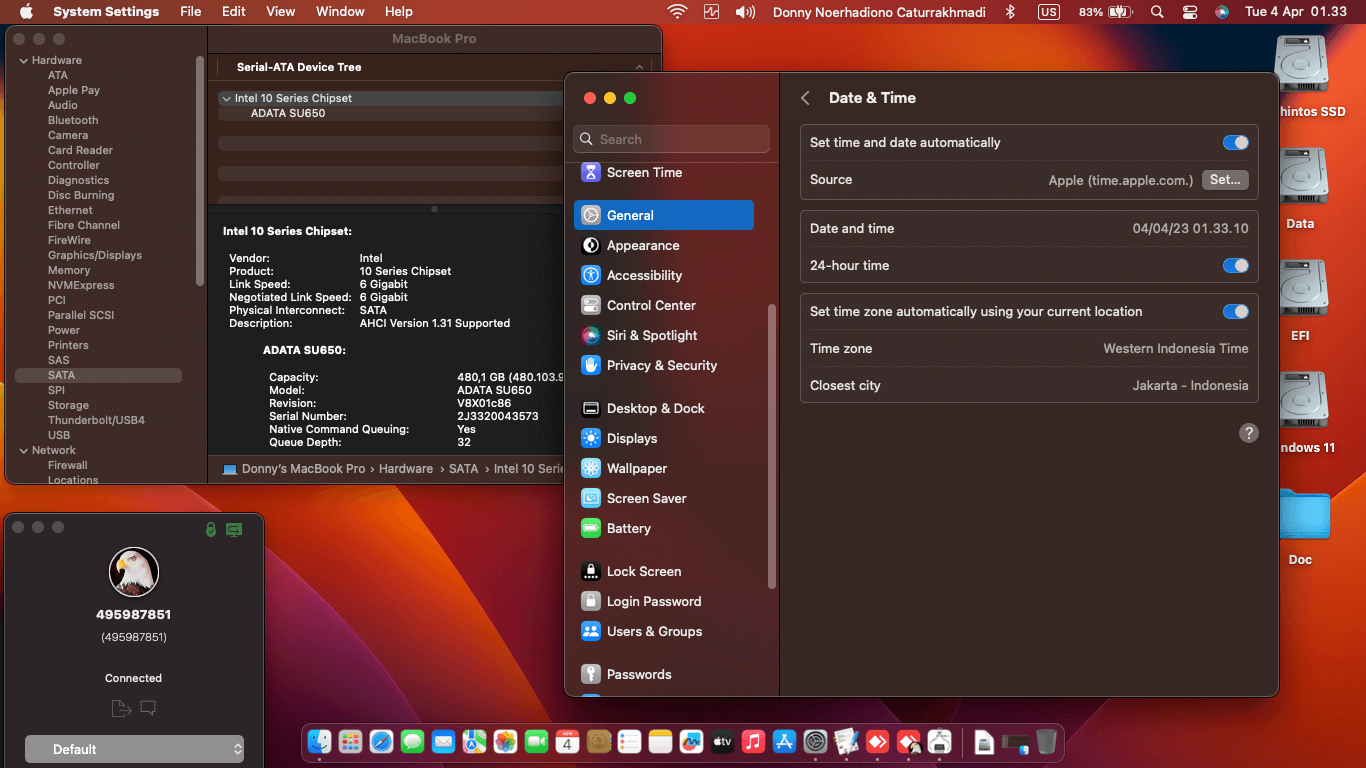Select Thunderbolt/USB4 in the Hardware list

pos(96,420)
